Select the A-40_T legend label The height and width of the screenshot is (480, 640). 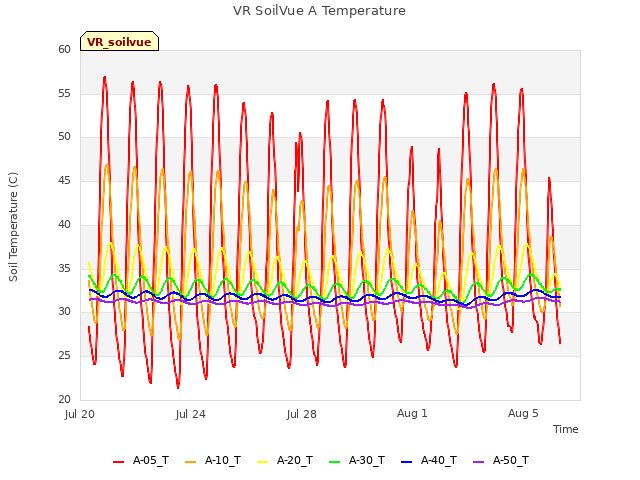click(x=439, y=460)
